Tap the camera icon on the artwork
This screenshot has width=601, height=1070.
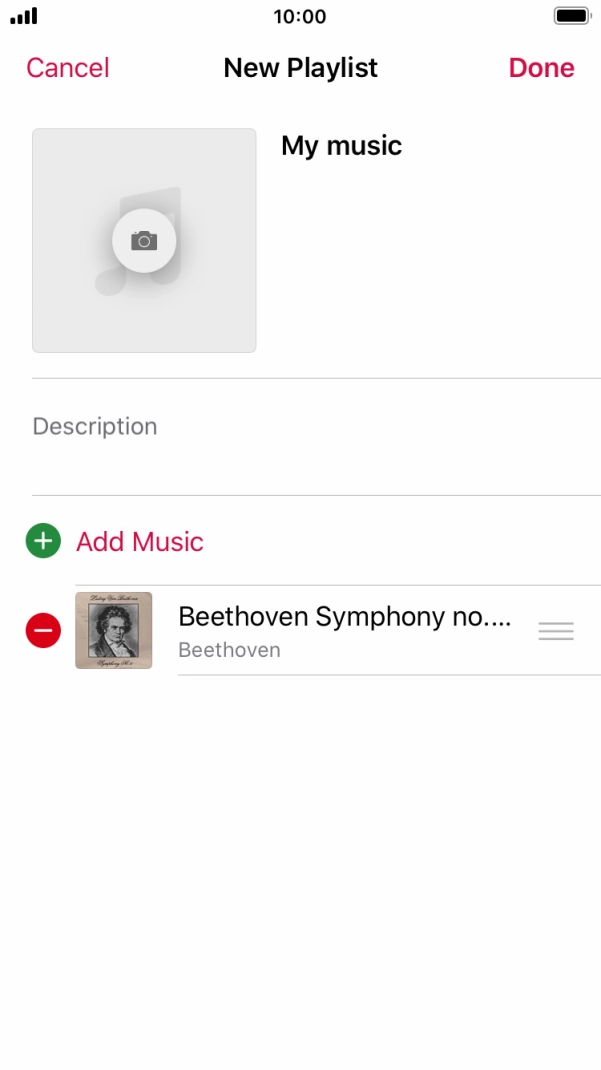pyautogui.click(x=144, y=240)
